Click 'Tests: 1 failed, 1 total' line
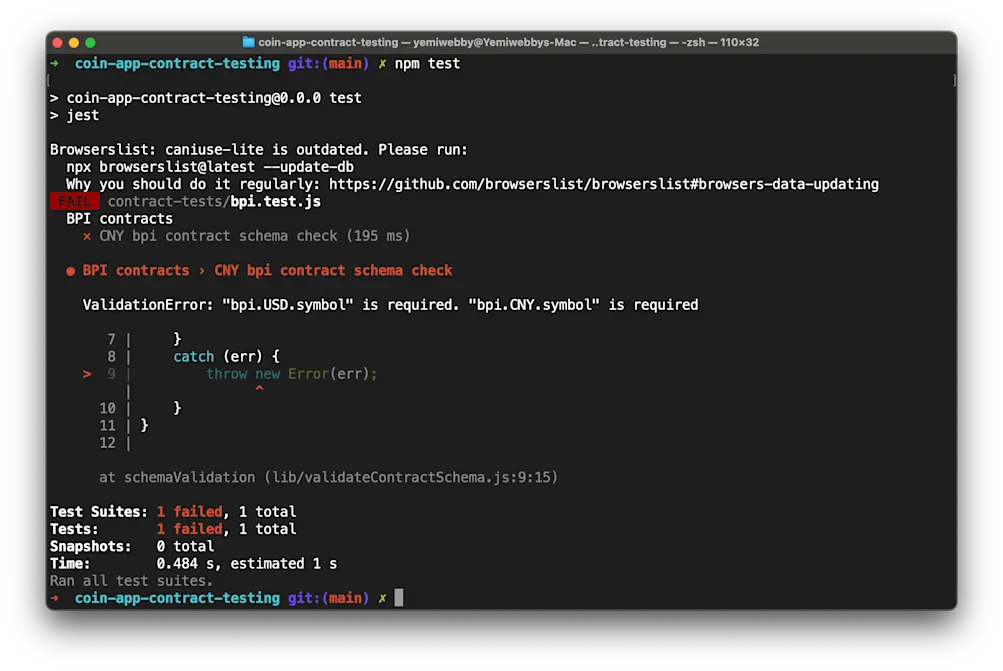The height and width of the screenshot is (671, 1003). 173,529
